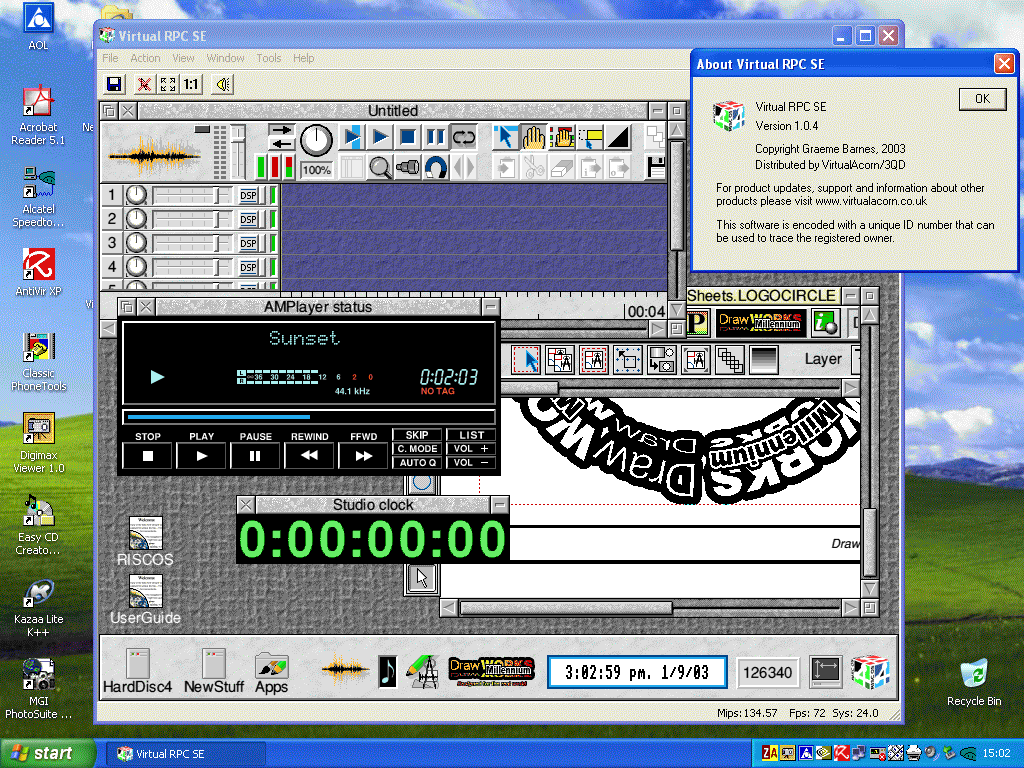Click the DSP button on track 4
The width and height of the screenshot is (1024, 768).
coord(248,267)
